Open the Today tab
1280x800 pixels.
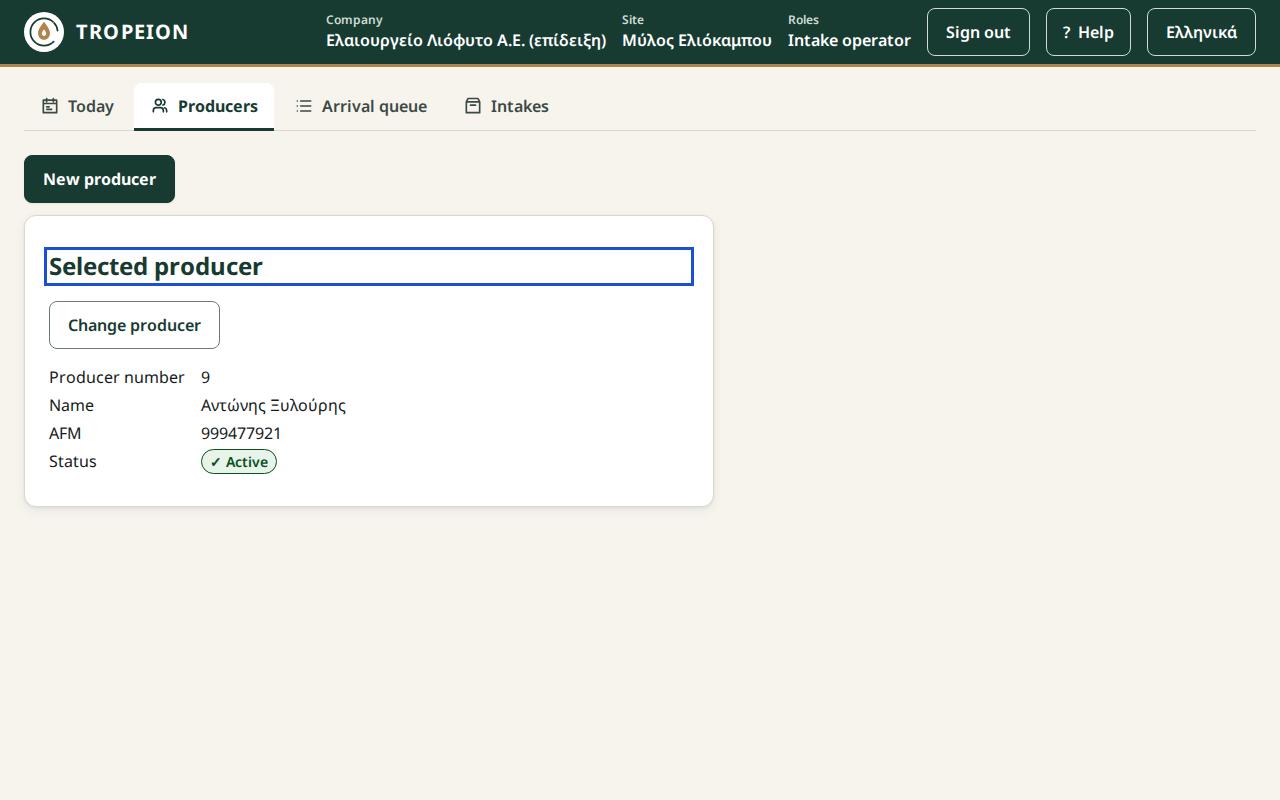77,106
